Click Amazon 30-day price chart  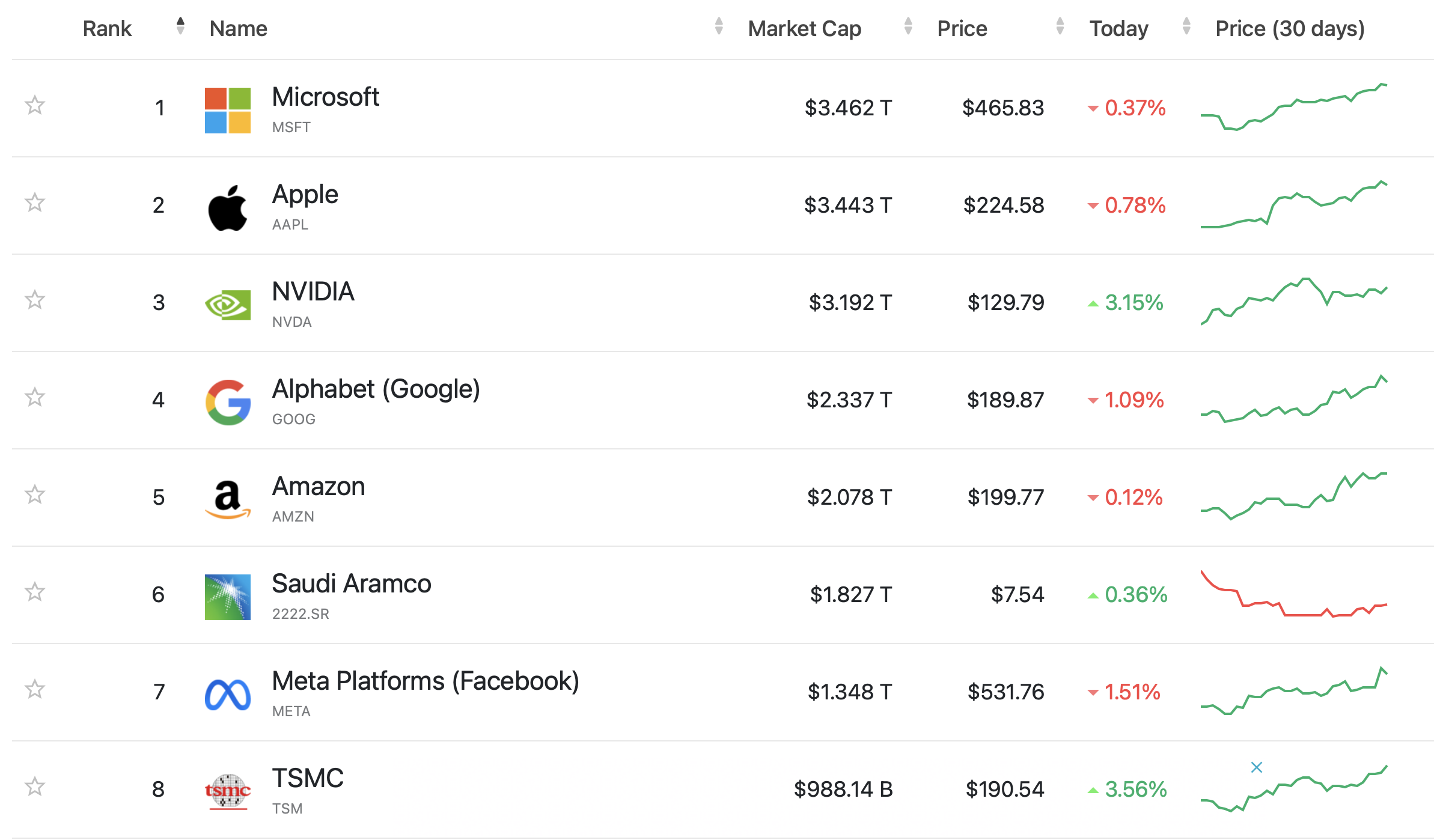click(x=1293, y=496)
